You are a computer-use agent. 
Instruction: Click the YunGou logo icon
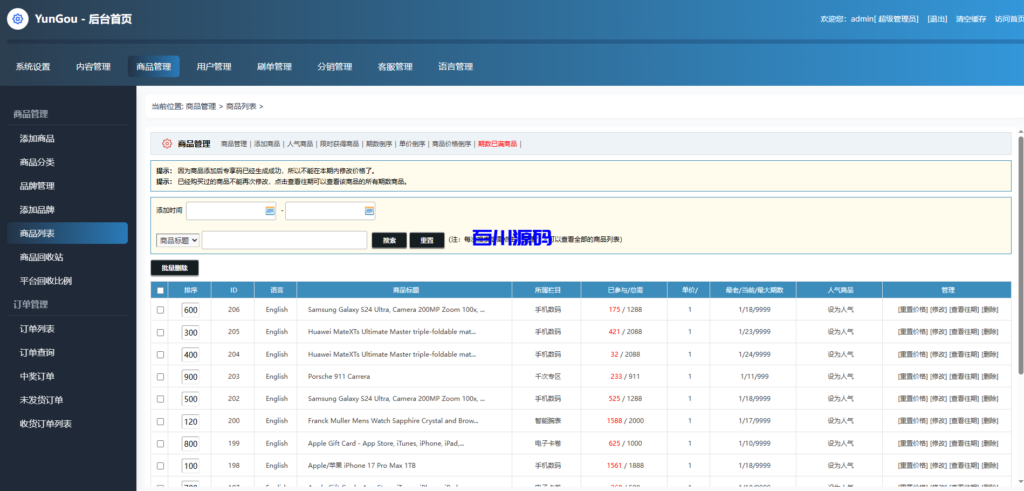[18, 19]
